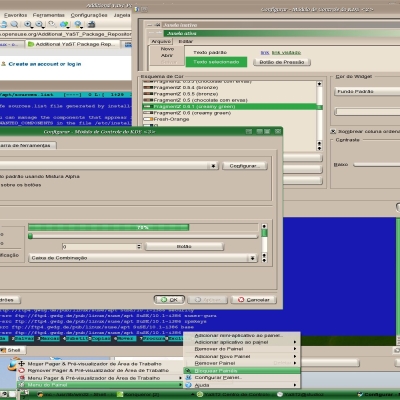Click the Widget color bar under Fundo Padrão
The image size is (400, 400).
(367, 112)
